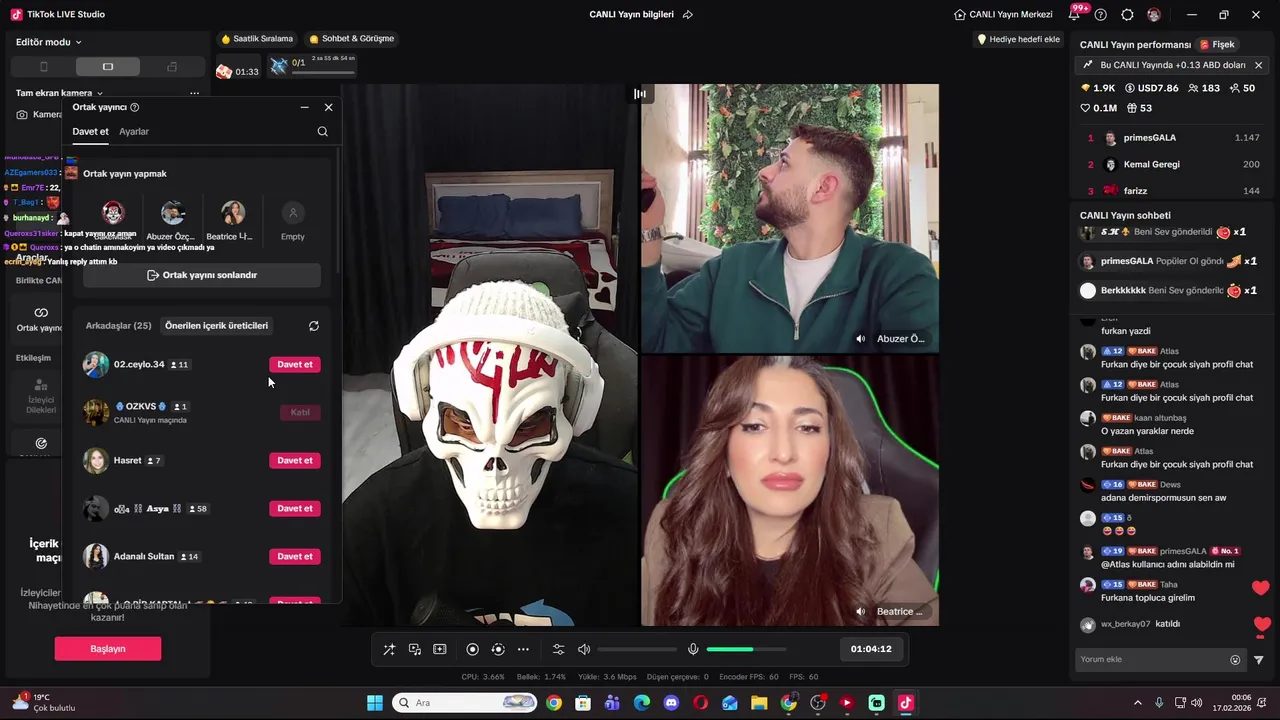Image resolution: width=1280 pixels, height=720 pixels.
Task: Click Hediye hedefi ekle
Action: (1018, 39)
